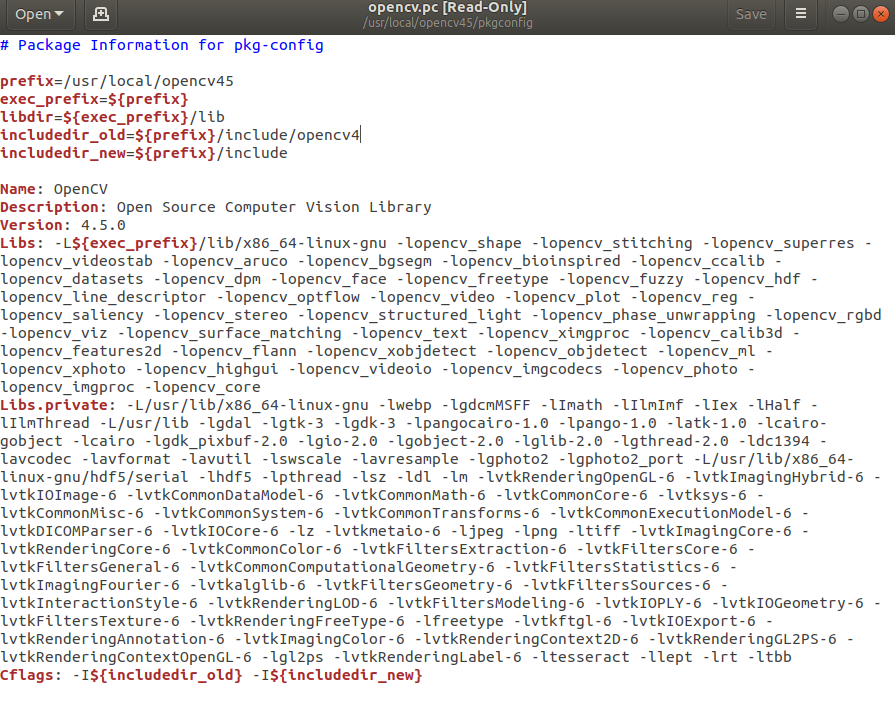Click the -ldc1394 entry
The image size is (895, 709).
tap(773, 441)
